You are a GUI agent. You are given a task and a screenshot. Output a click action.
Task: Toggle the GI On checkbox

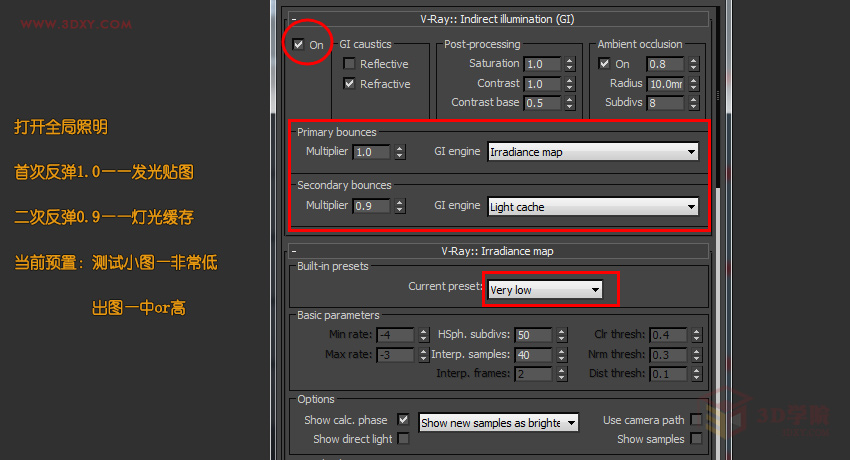298,44
